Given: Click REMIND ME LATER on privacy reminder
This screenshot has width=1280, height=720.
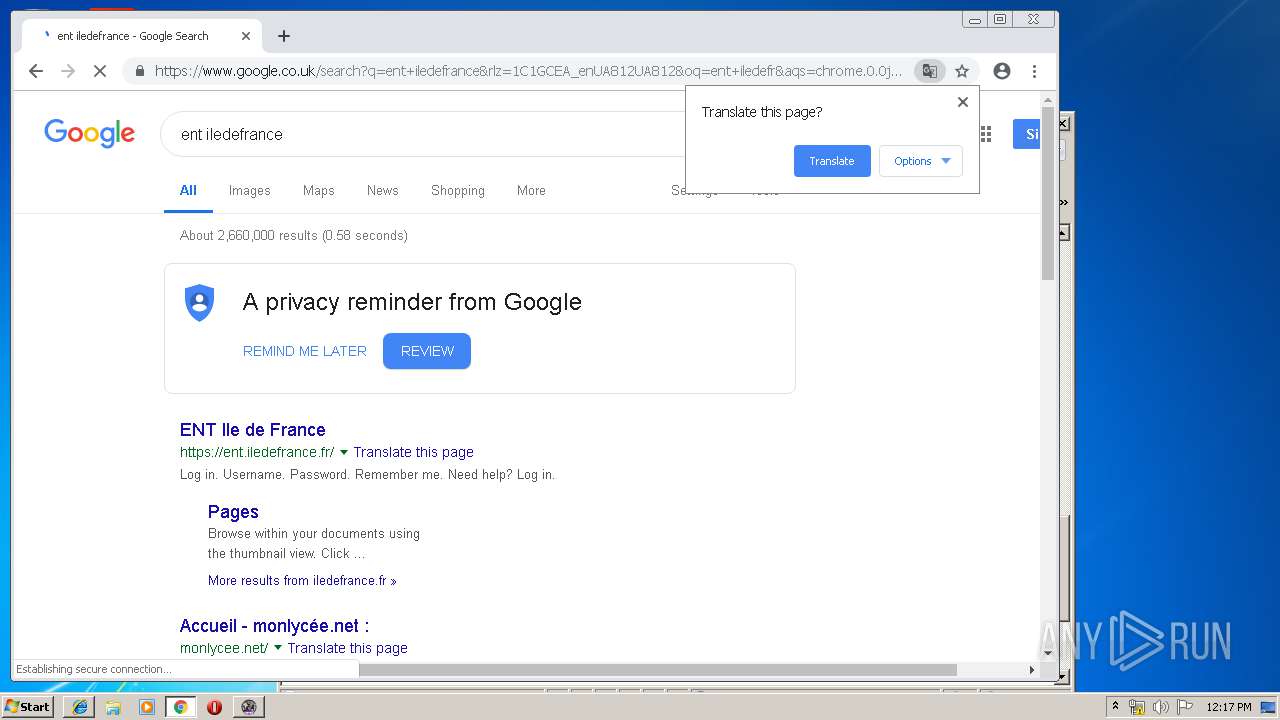Looking at the screenshot, I should 305,351.
